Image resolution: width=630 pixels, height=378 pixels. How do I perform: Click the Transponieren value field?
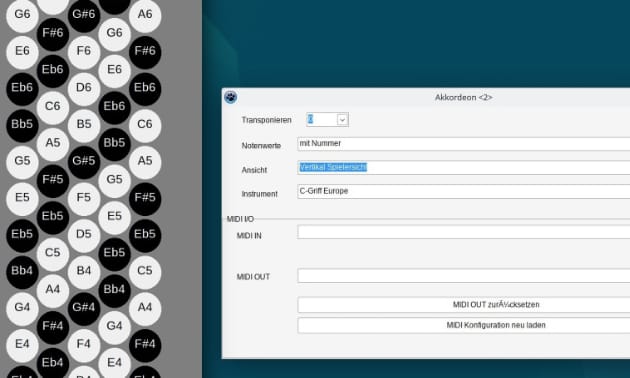[x=321, y=120]
